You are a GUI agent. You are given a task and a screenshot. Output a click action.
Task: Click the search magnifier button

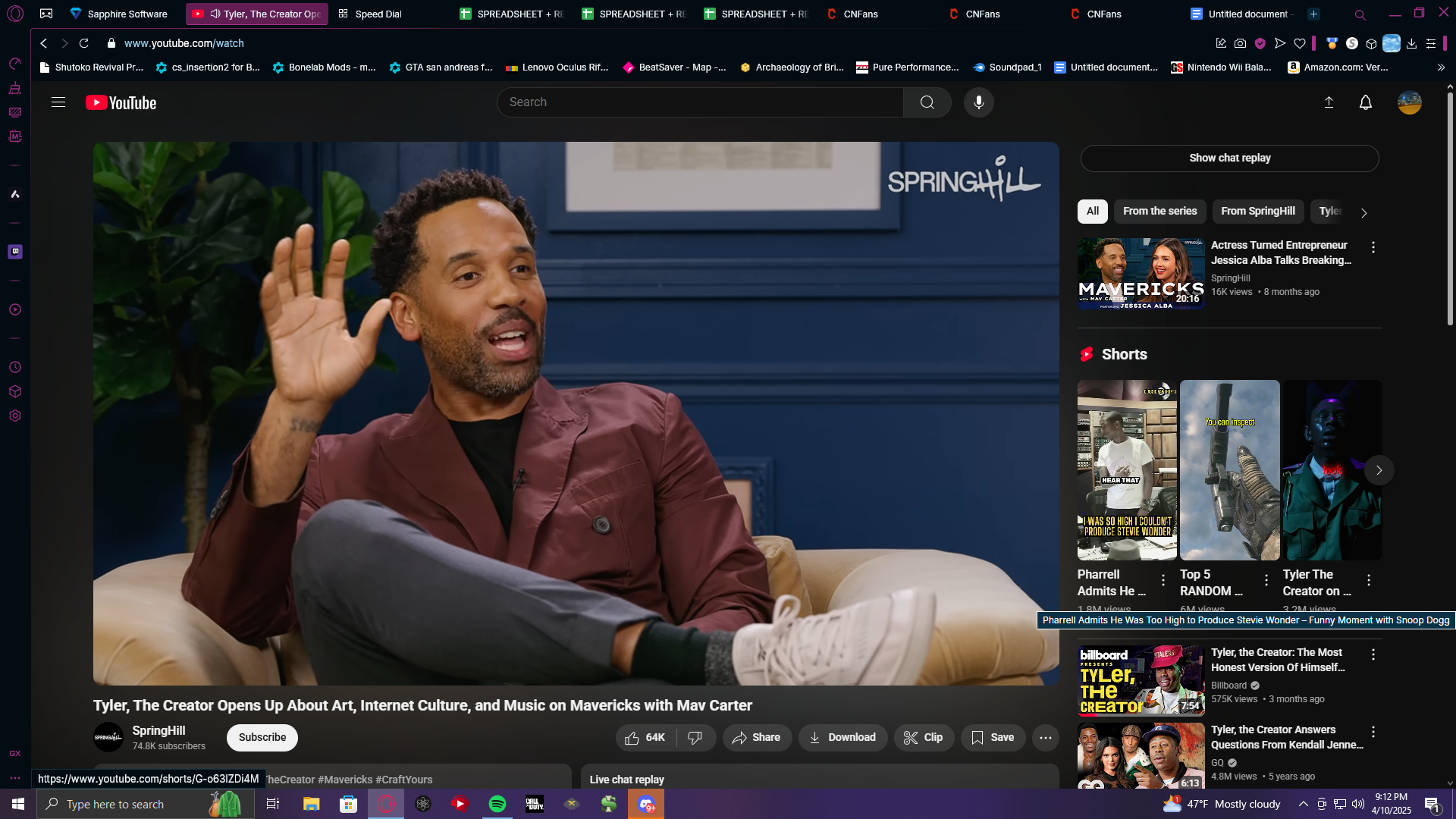(927, 102)
